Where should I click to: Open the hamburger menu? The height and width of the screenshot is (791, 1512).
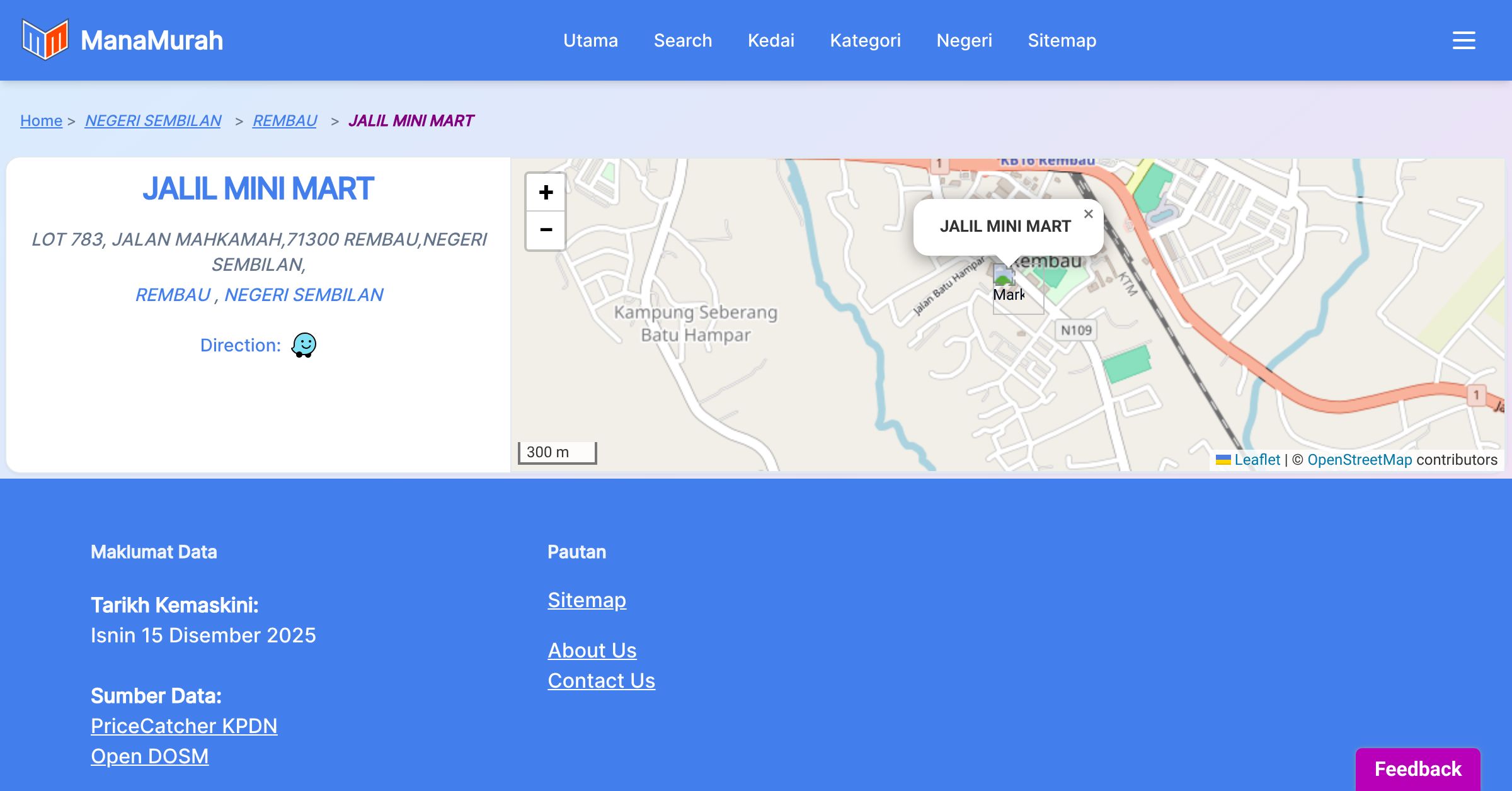click(1463, 40)
